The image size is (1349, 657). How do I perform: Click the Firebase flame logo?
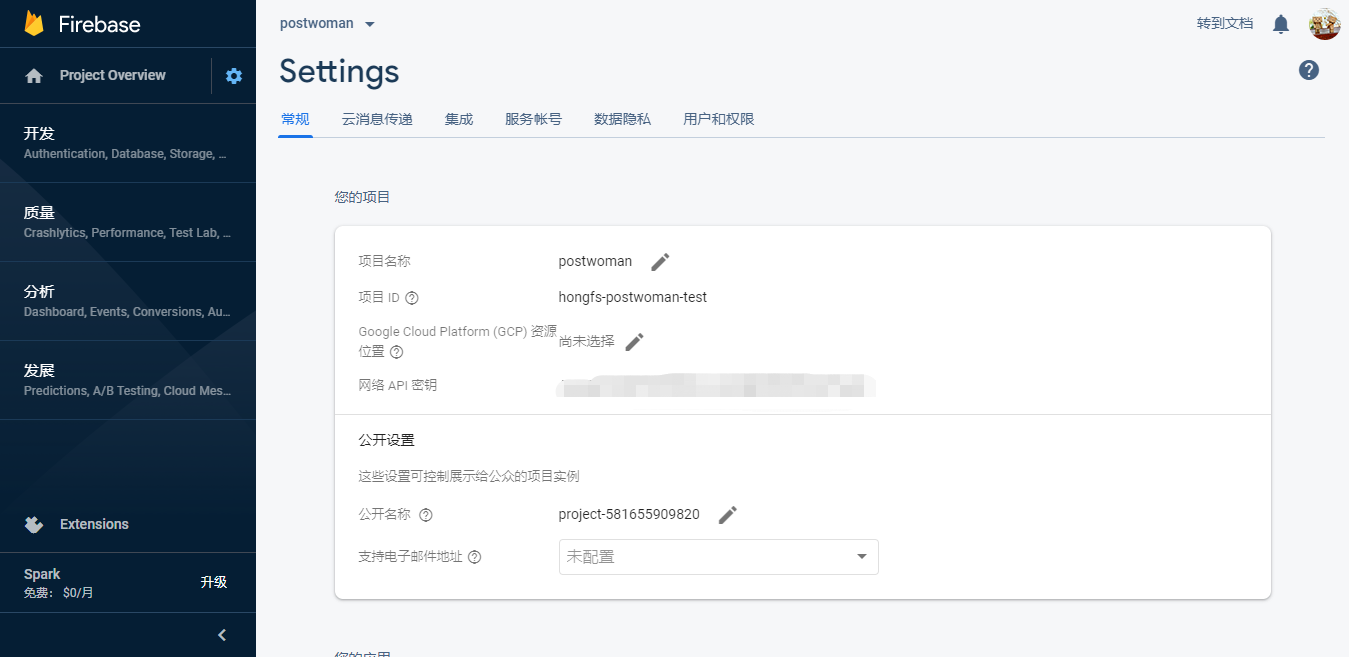[x=34, y=24]
